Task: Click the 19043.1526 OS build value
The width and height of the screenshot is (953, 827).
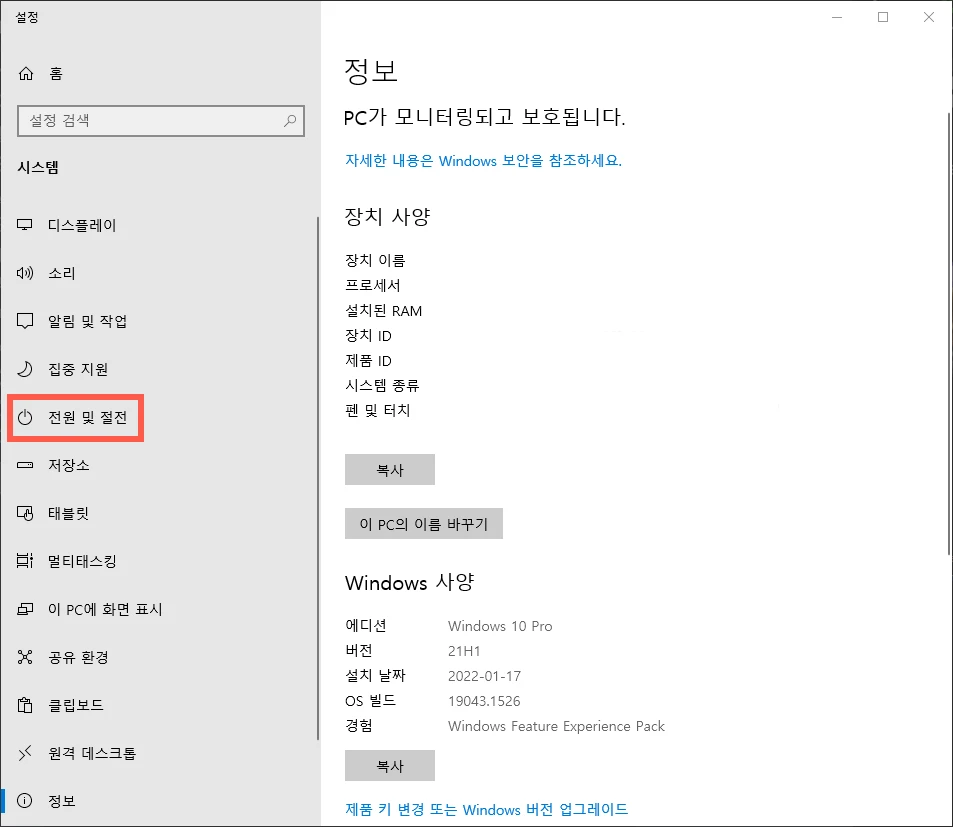Action: point(484,701)
